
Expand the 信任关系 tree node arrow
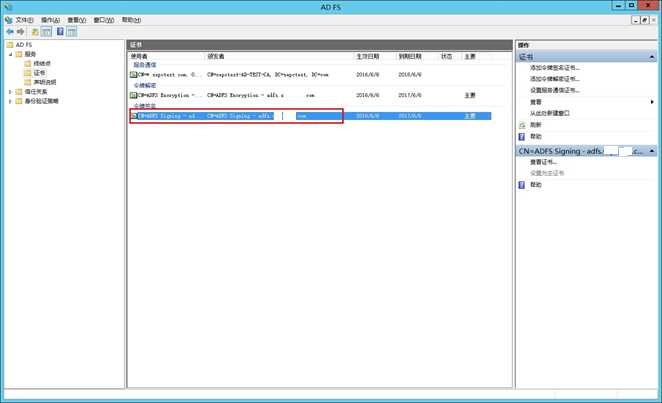[x=10, y=92]
